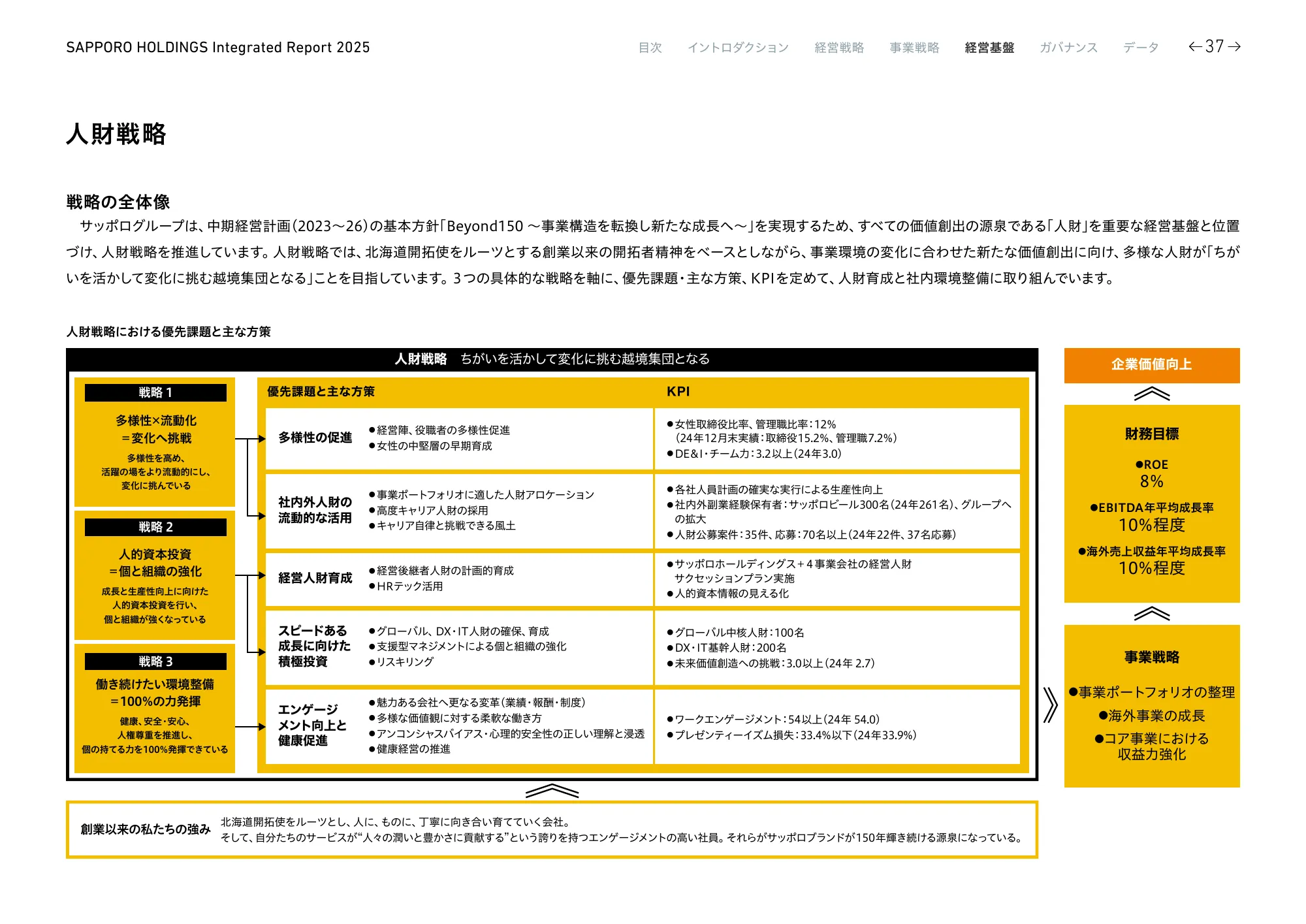
Task: Open the 事業戦略 navigation link
Action: click(914, 48)
